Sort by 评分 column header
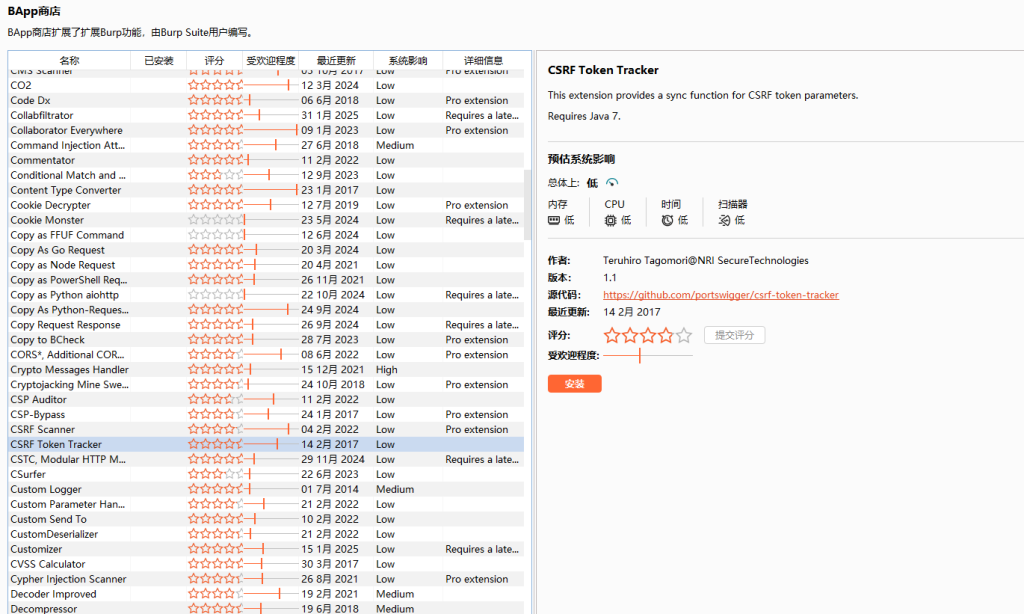Screen dimensions: 1024x614 pyautogui.click(x=214, y=60)
